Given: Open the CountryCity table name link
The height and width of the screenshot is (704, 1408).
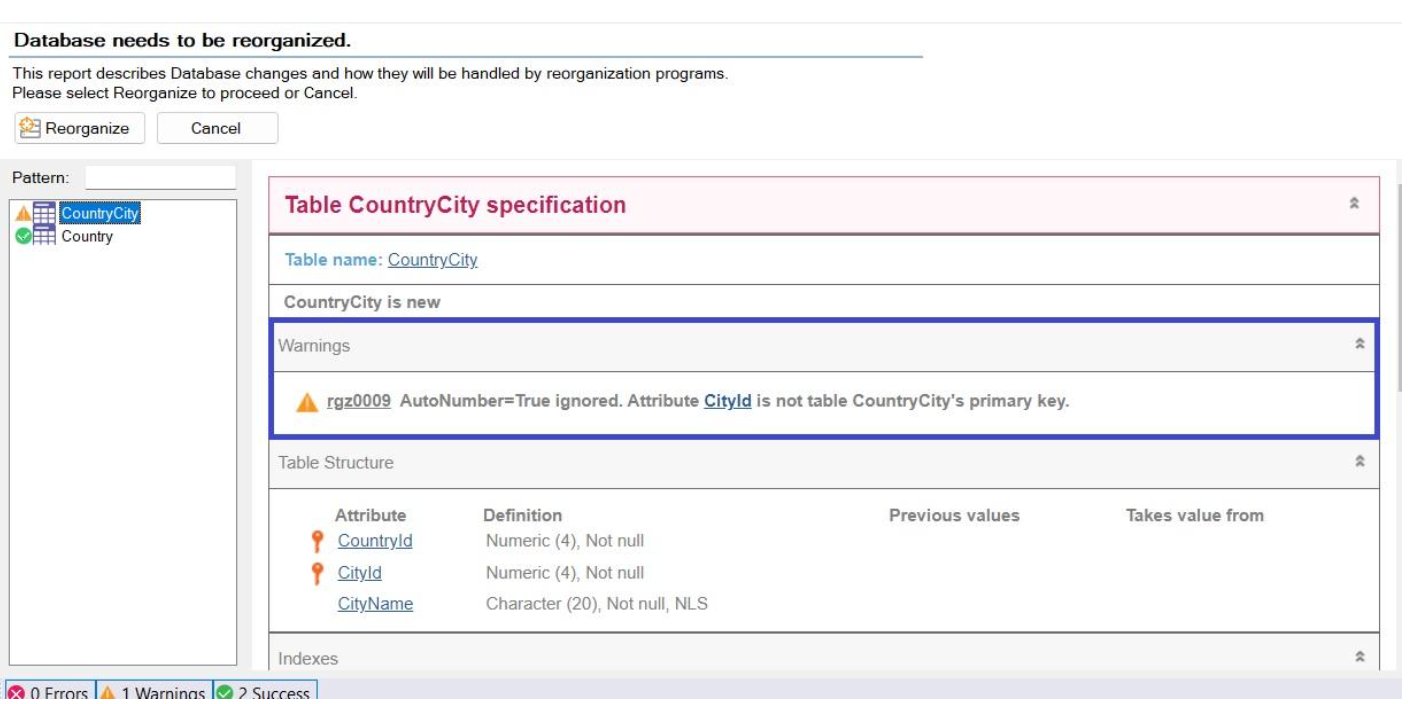Looking at the screenshot, I should (x=432, y=260).
